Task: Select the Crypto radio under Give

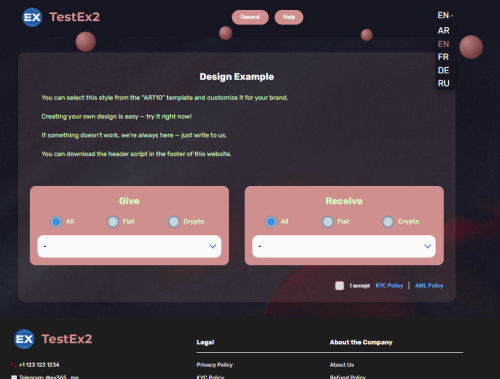Action: point(174,222)
